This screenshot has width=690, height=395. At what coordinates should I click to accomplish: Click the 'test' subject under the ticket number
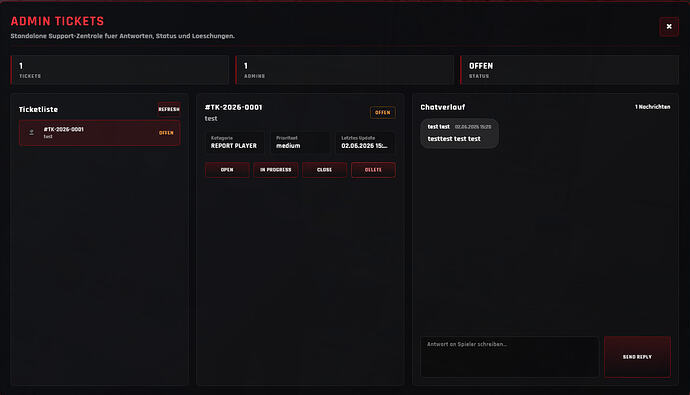211,118
